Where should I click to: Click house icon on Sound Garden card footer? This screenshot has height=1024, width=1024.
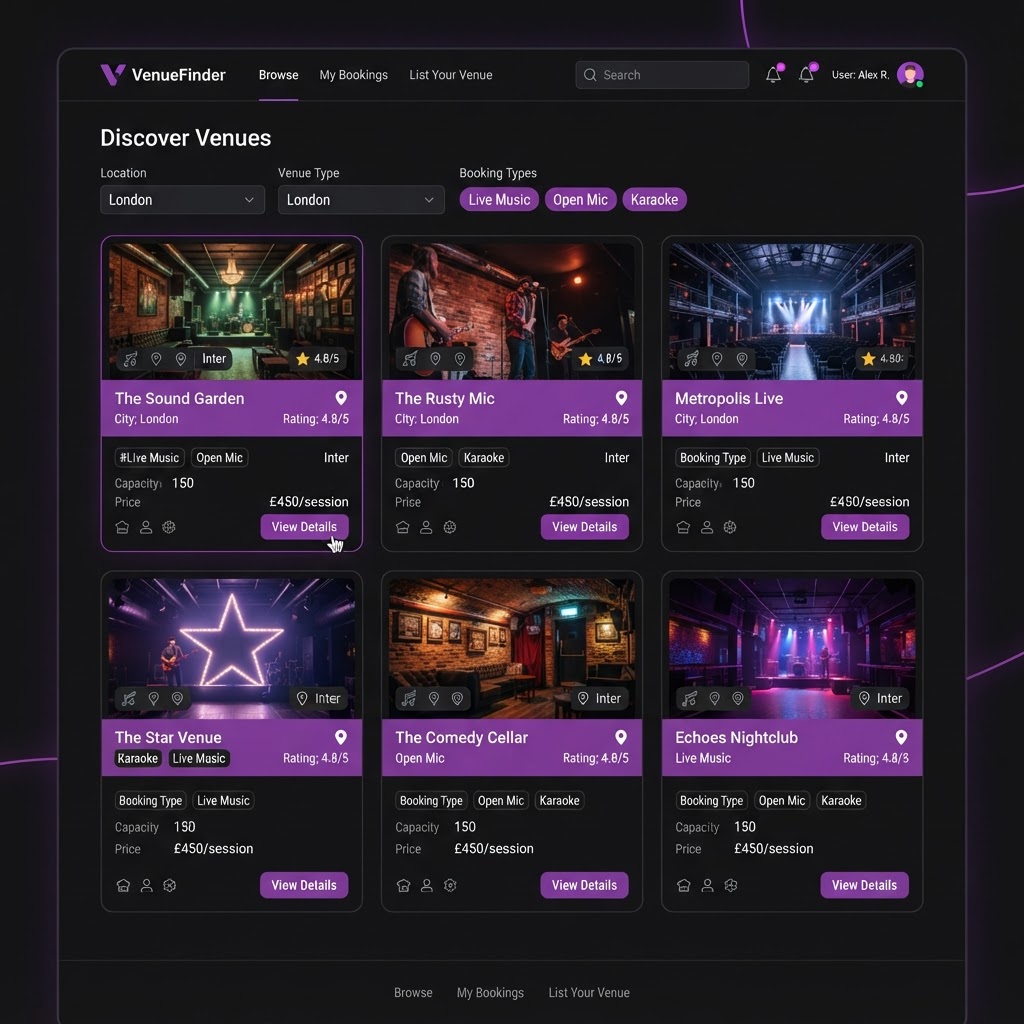(x=122, y=527)
